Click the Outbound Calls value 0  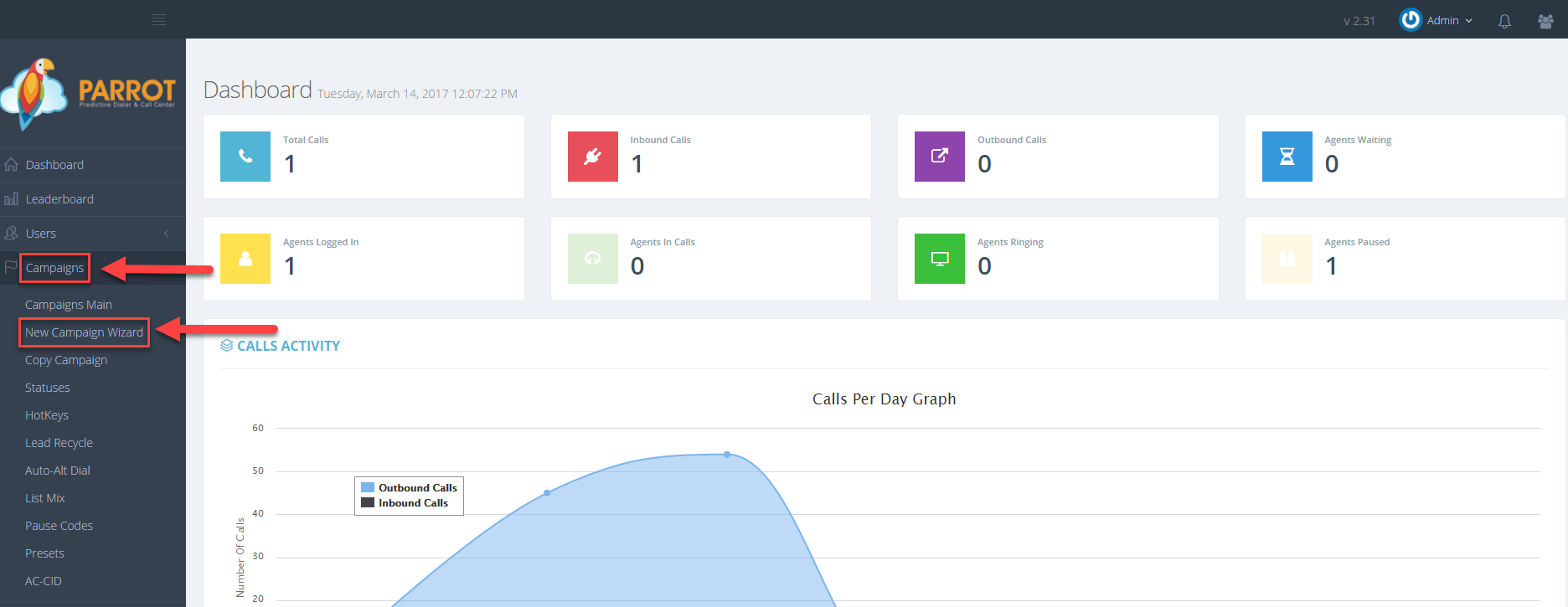point(985,164)
